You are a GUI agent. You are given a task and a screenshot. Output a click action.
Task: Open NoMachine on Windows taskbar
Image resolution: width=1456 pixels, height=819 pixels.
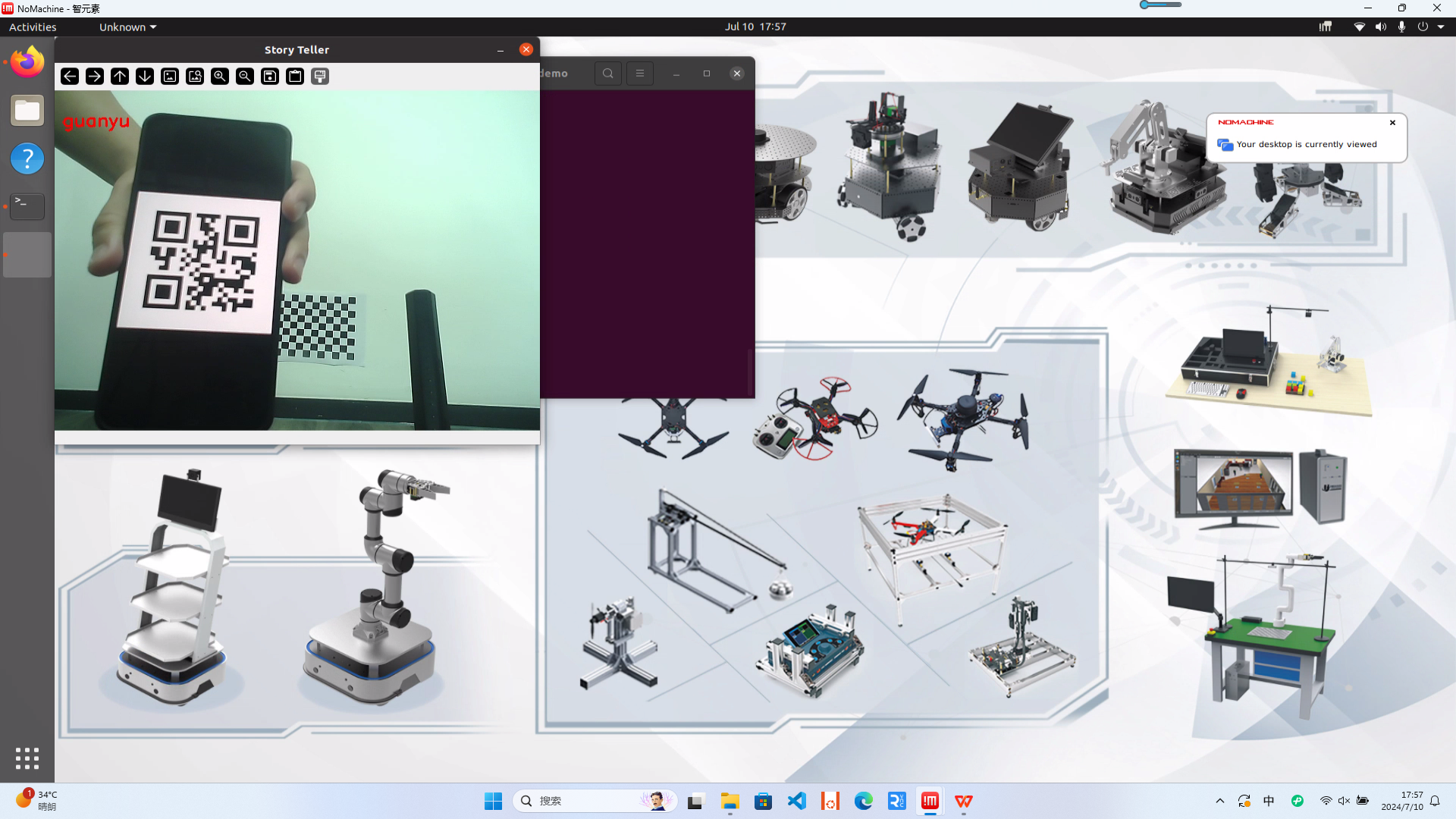coord(930,801)
